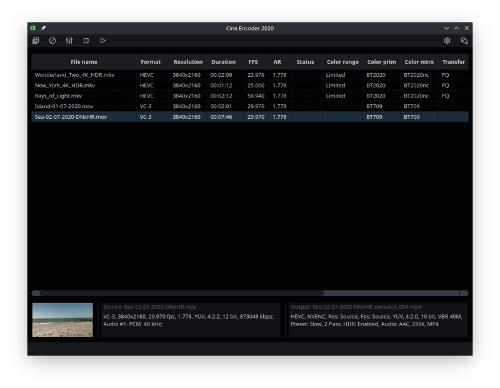
Task: Select the New_York_4K_HDR.mkv file row
Action: (x=250, y=86)
